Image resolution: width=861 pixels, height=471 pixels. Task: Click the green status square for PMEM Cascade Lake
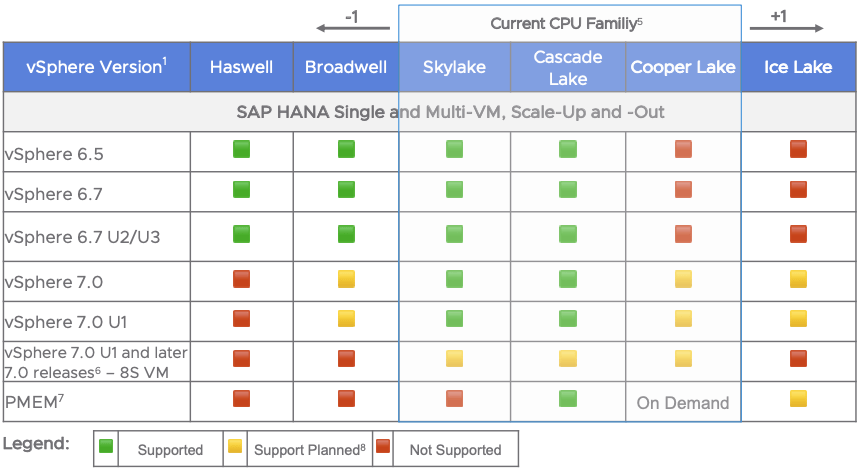click(x=568, y=399)
